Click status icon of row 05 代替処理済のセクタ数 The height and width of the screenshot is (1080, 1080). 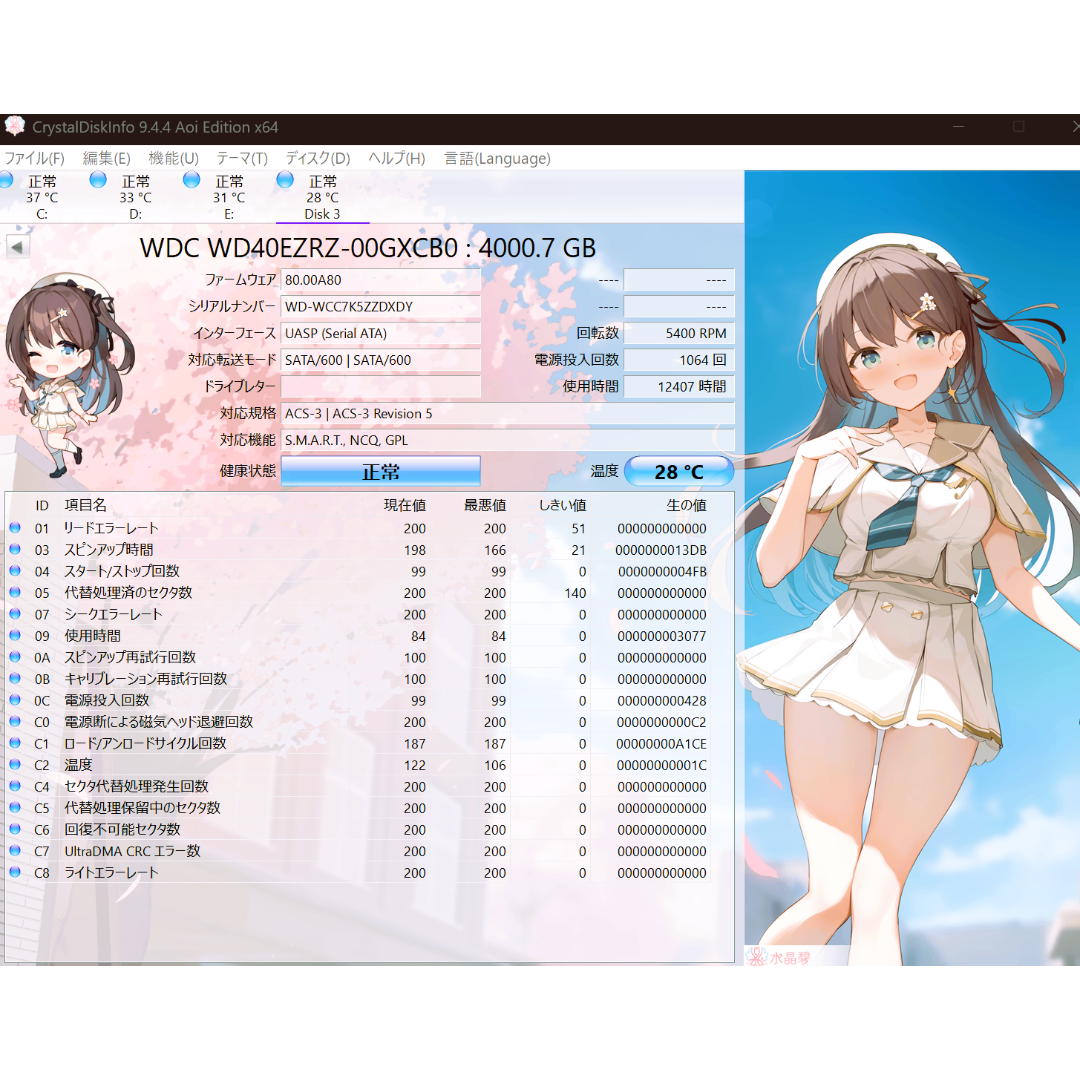click(15, 592)
